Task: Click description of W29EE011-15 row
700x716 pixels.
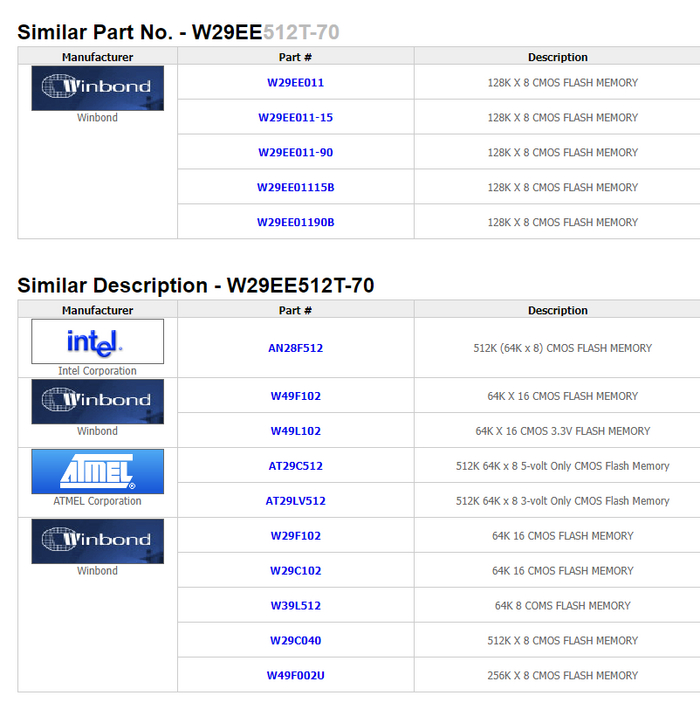Action: 563,117
